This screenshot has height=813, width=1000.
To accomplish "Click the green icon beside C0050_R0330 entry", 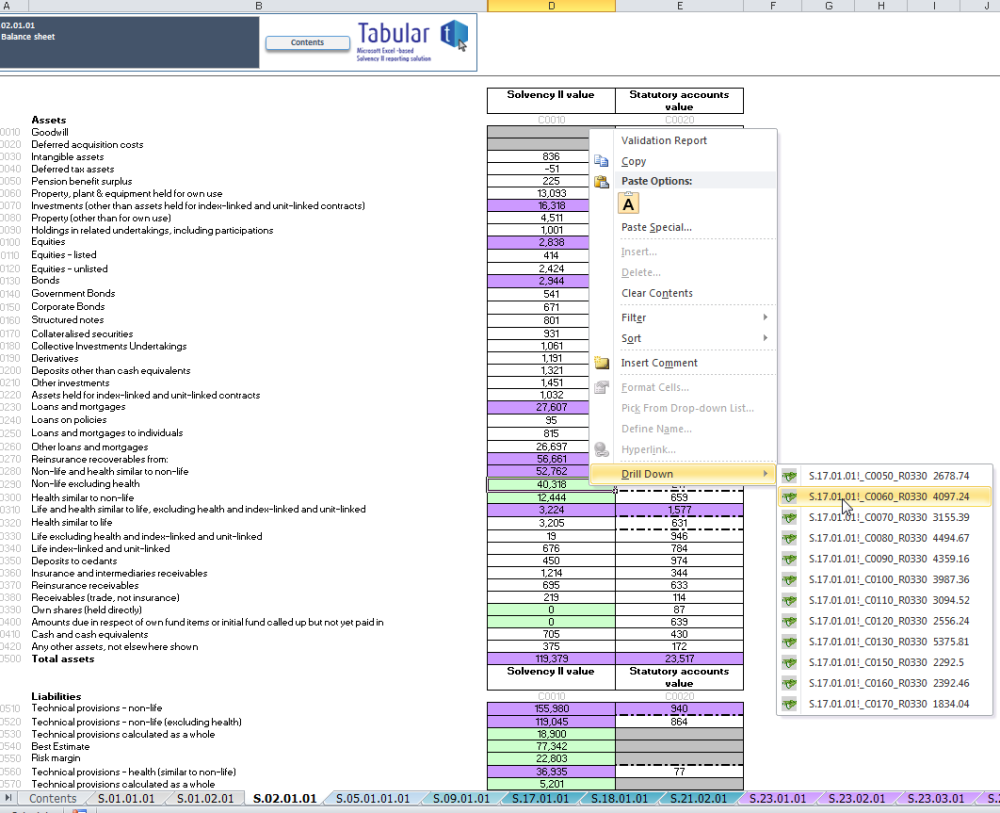I will [790, 476].
